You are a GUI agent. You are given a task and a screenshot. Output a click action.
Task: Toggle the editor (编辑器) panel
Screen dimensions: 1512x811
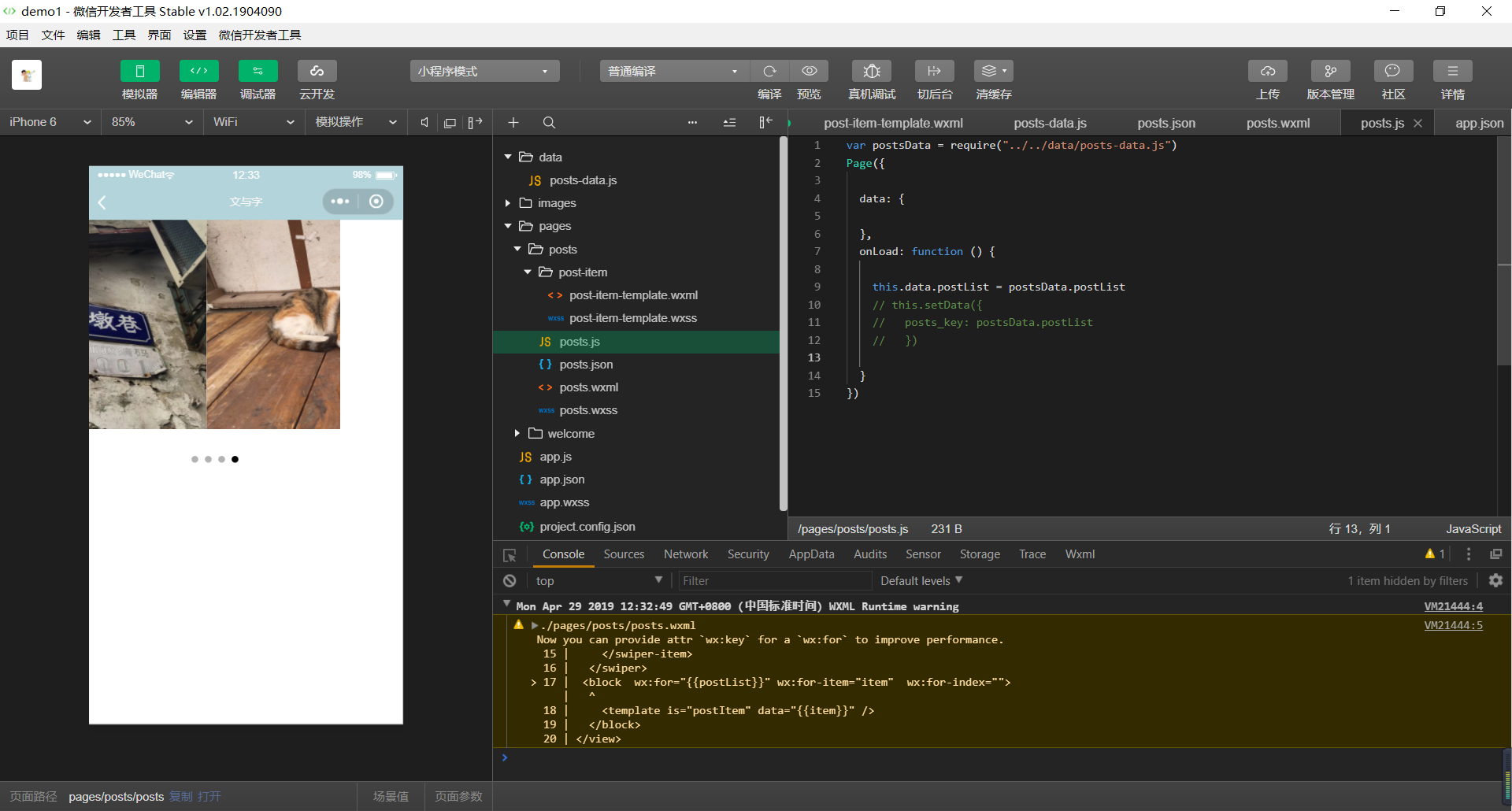pos(198,71)
